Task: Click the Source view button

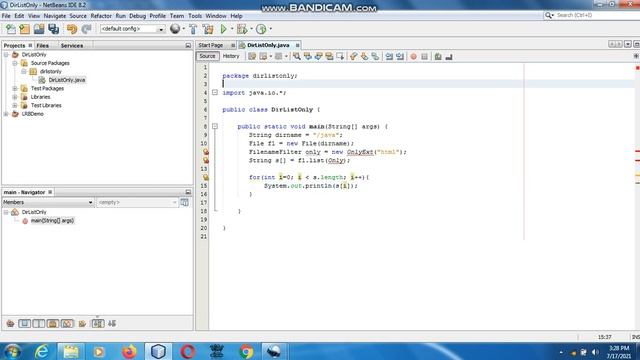Action: click(207, 56)
